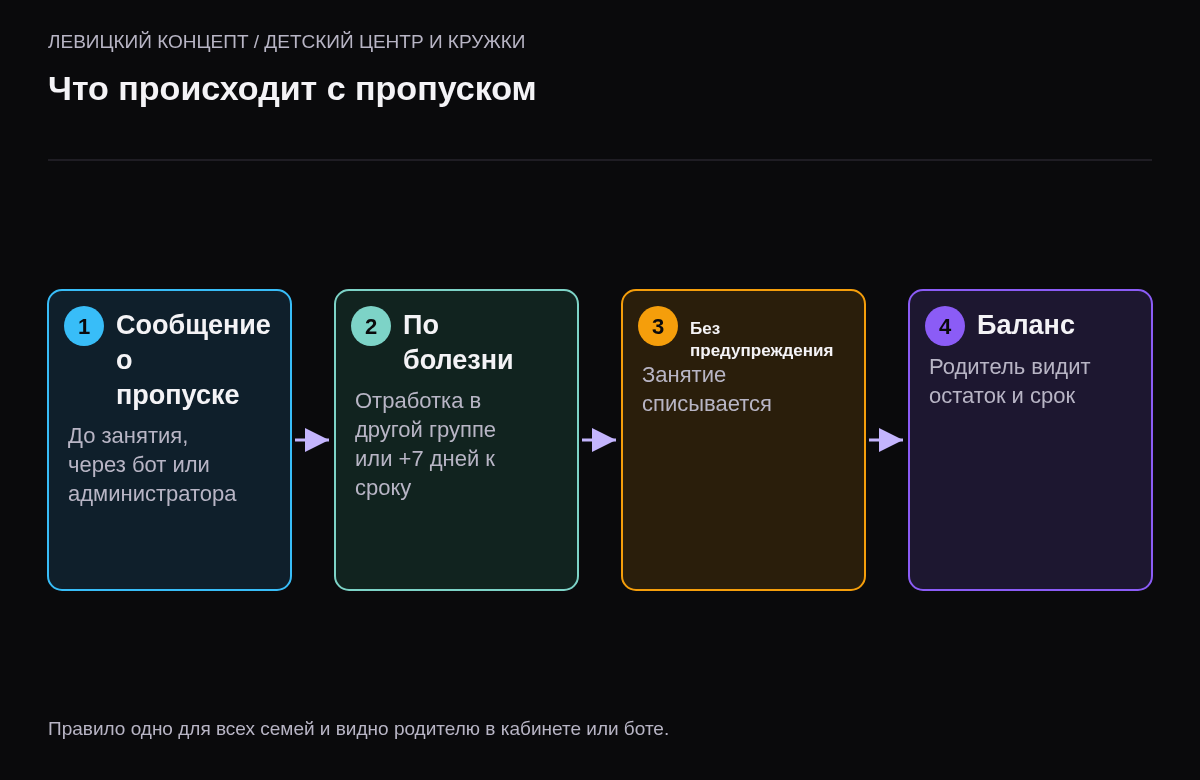Select the 'Баланс' card title

(1026, 325)
